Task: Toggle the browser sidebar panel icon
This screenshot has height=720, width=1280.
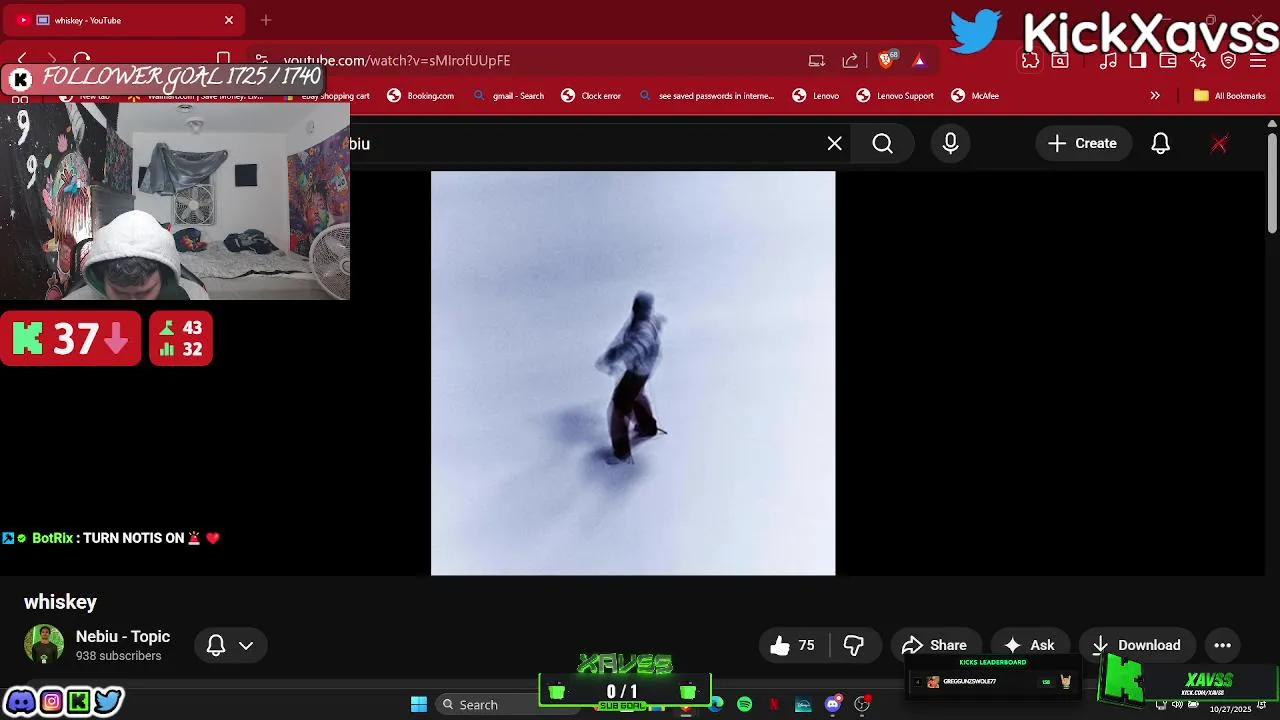Action: (1138, 60)
